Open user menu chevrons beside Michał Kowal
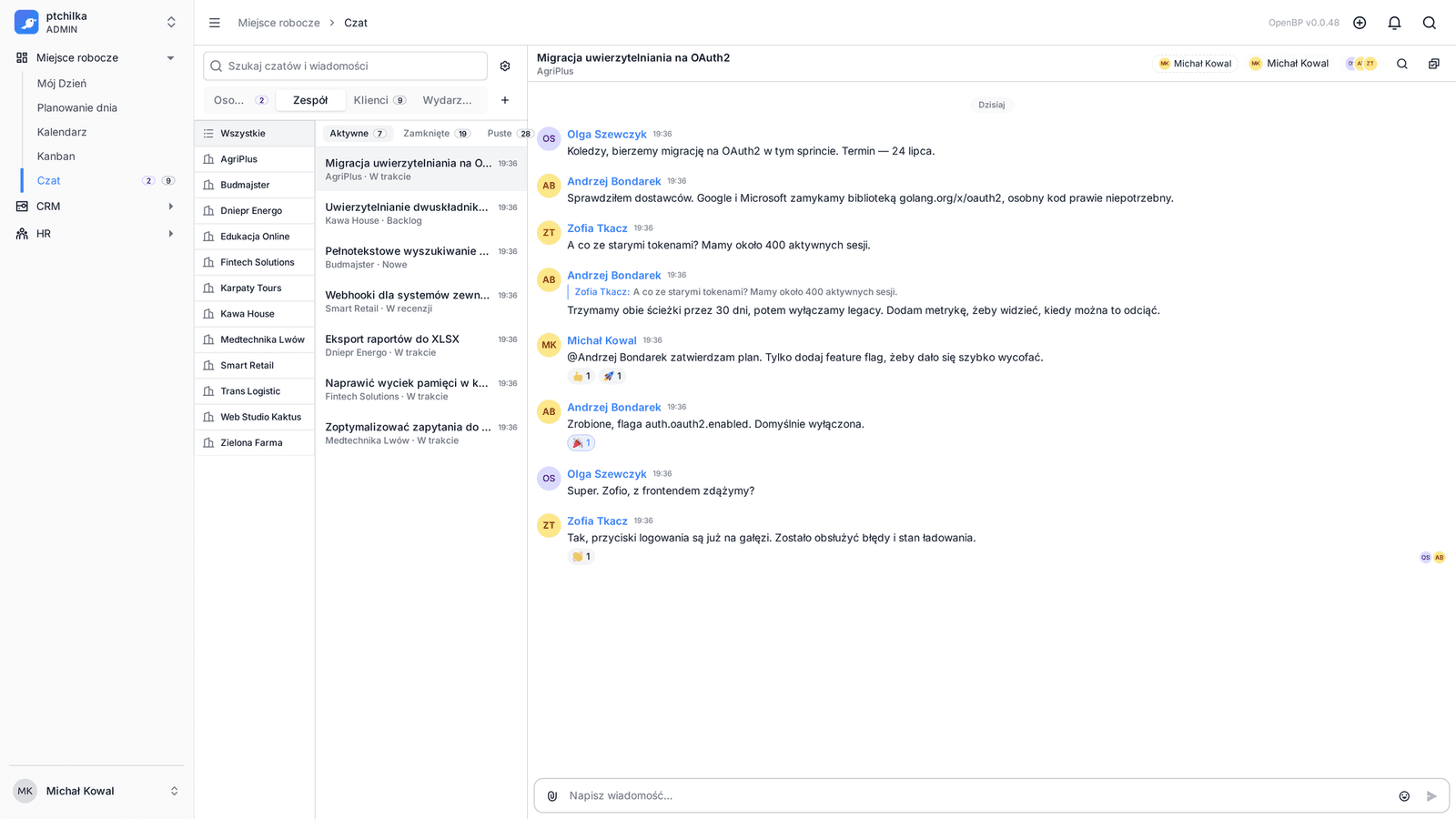The image size is (1456, 819). coord(174,792)
